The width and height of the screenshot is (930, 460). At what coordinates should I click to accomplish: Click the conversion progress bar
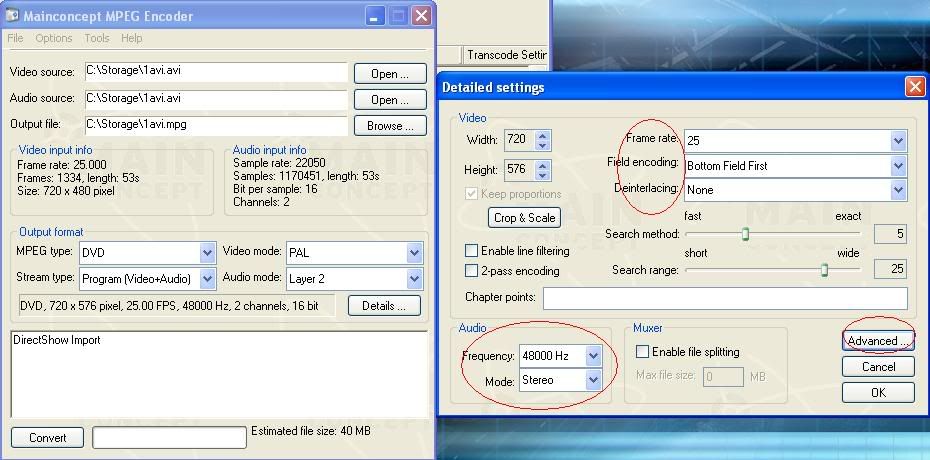(x=169, y=437)
